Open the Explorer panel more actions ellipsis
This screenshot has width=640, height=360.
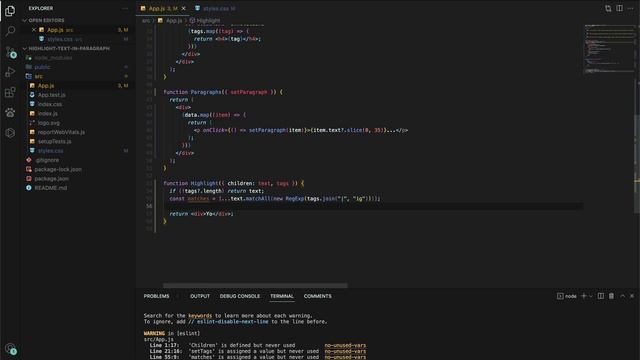point(125,8)
